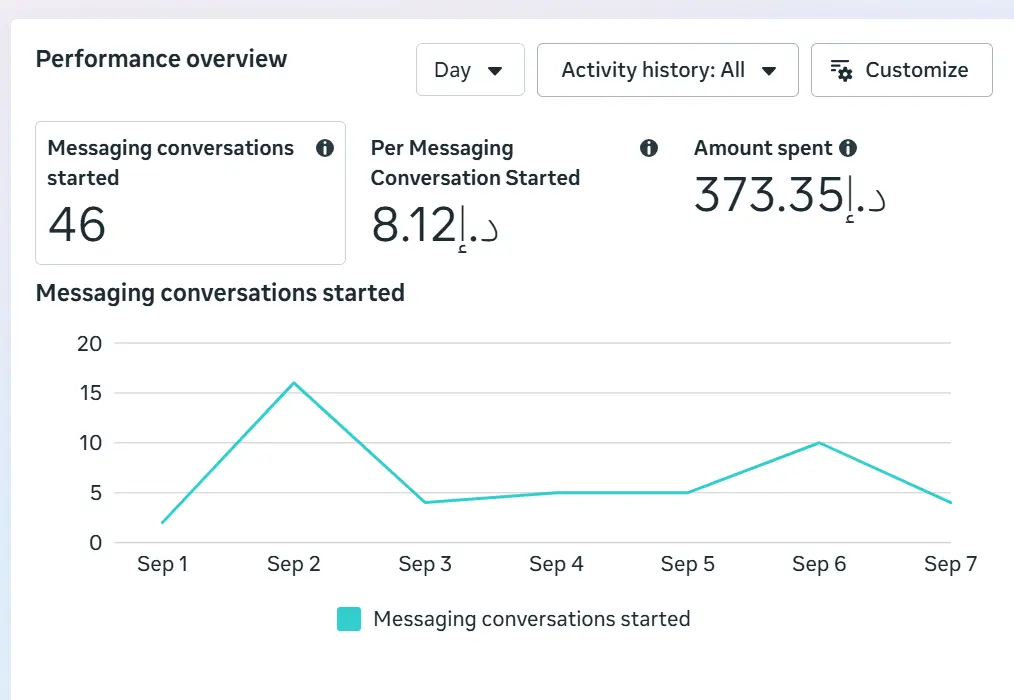Screen dimensions: 1014x700
Task: Click the Sep 4 axis label
Action: pos(556,563)
